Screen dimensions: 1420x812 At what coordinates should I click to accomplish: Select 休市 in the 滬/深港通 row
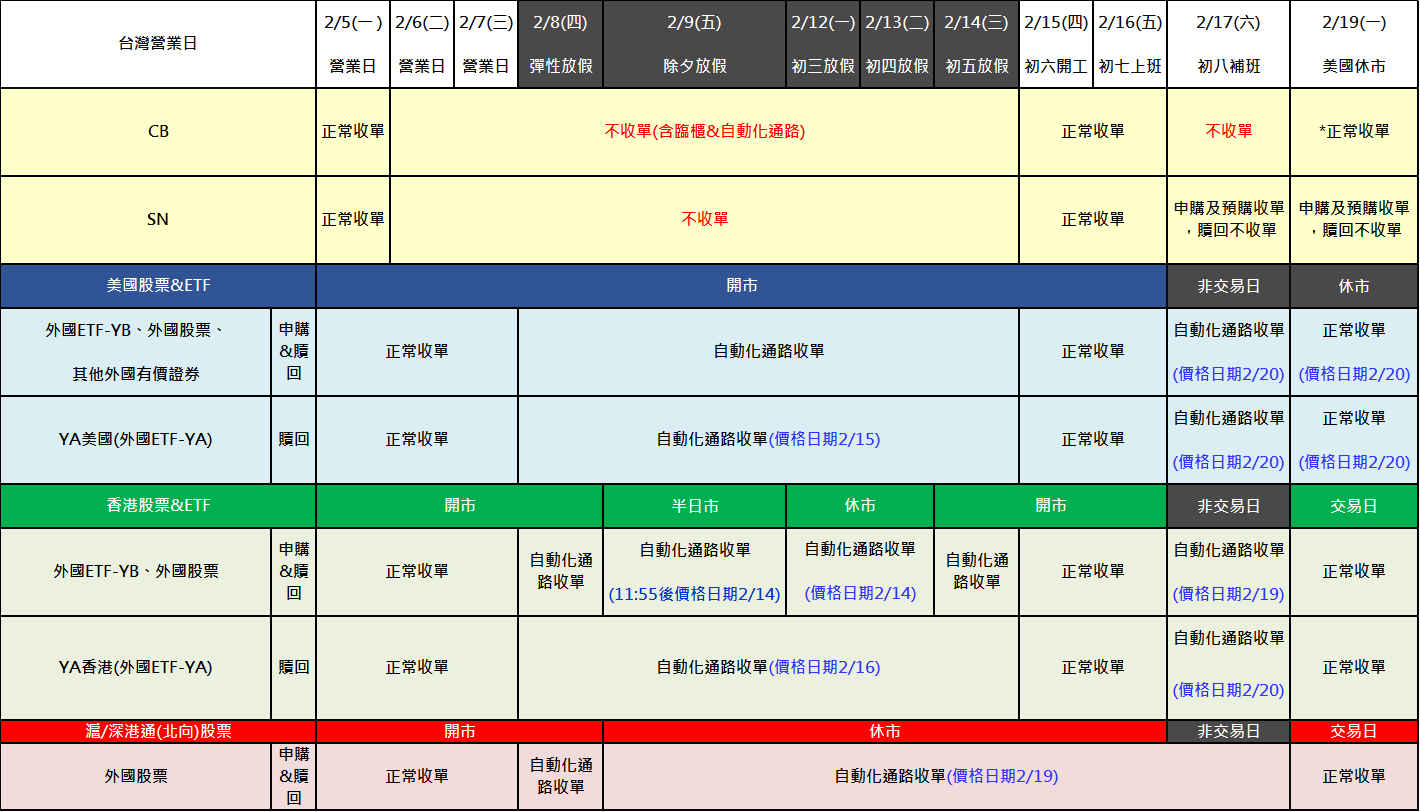[885, 732]
